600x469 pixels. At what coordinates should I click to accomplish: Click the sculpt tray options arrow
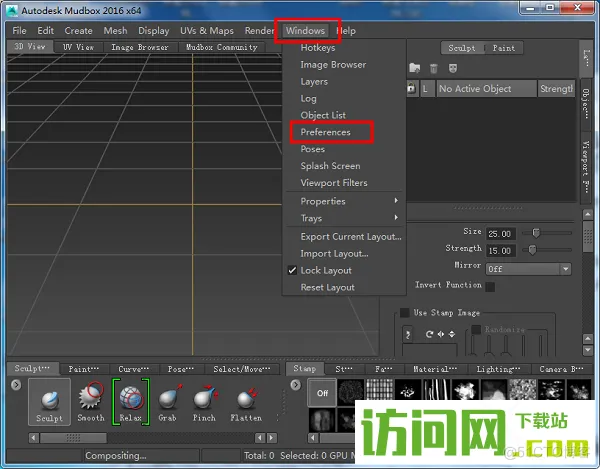click(16, 385)
